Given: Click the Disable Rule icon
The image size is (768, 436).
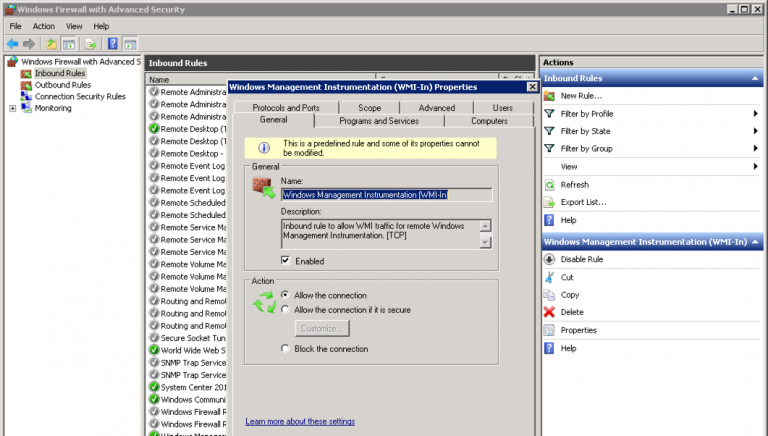Looking at the screenshot, I should [550, 259].
